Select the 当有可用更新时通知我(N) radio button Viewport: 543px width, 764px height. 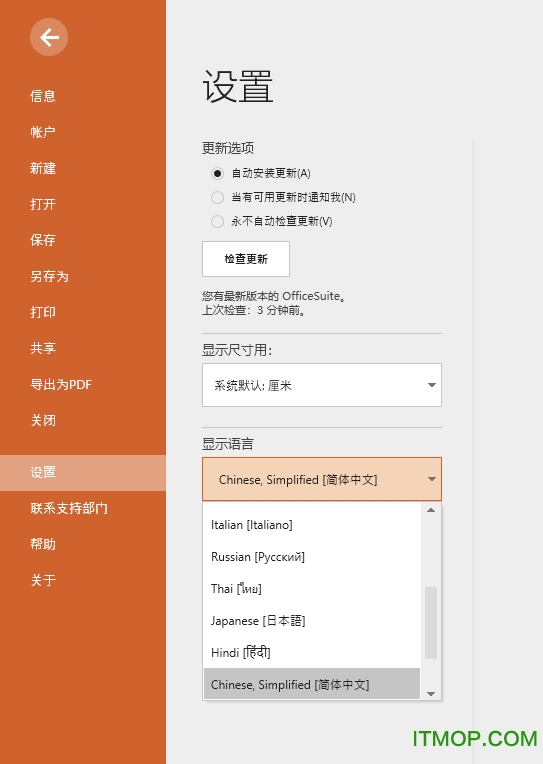point(217,197)
